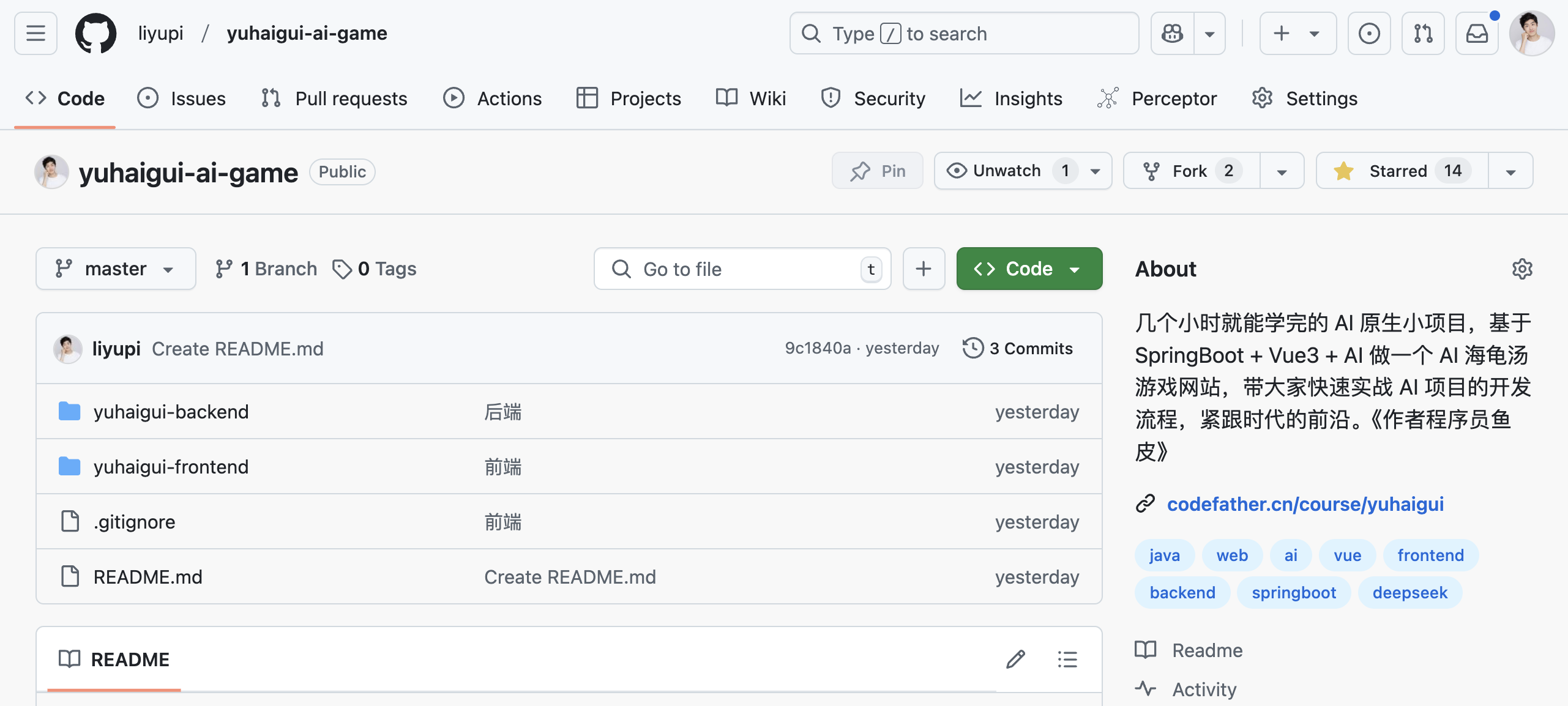Image resolution: width=1568 pixels, height=706 pixels.
Task: Open the create new plus menu
Action: click(x=1297, y=34)
